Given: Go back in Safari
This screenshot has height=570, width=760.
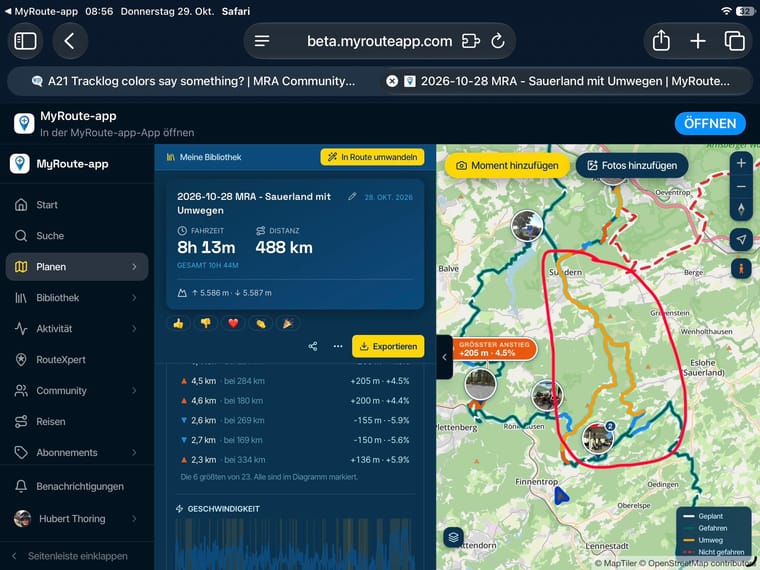Looking at the screenshot, I should pos(70,41).
